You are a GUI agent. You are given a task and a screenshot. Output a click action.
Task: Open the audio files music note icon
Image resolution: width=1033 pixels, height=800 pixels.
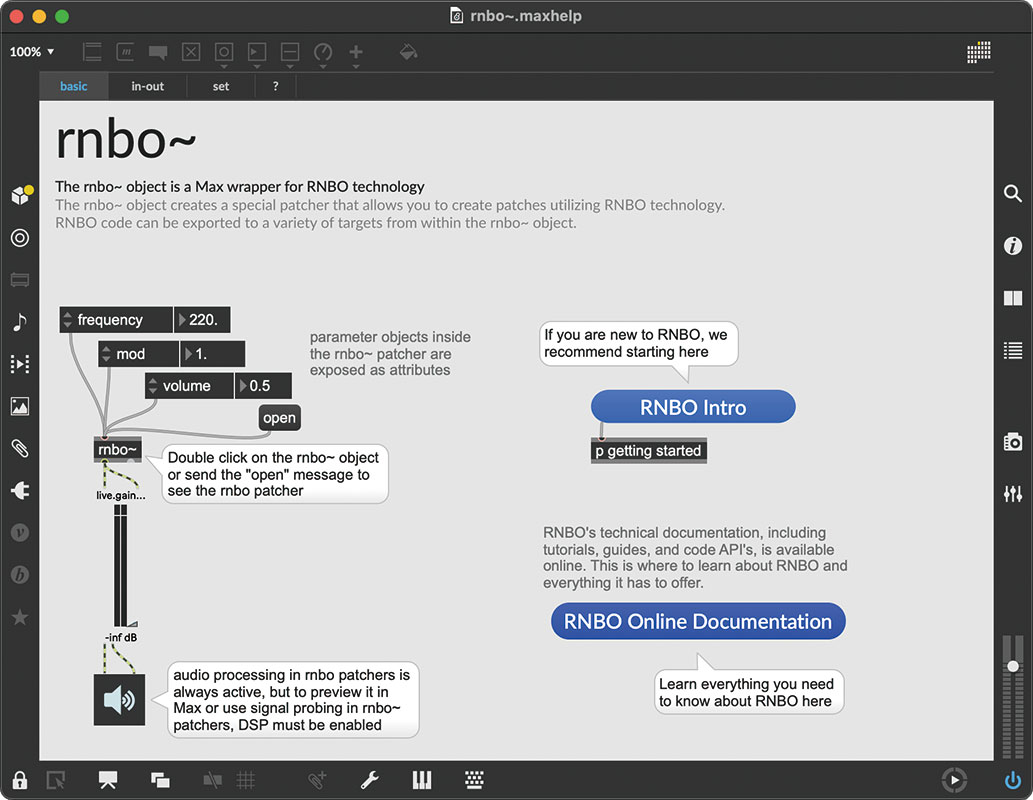pos(20,322)
